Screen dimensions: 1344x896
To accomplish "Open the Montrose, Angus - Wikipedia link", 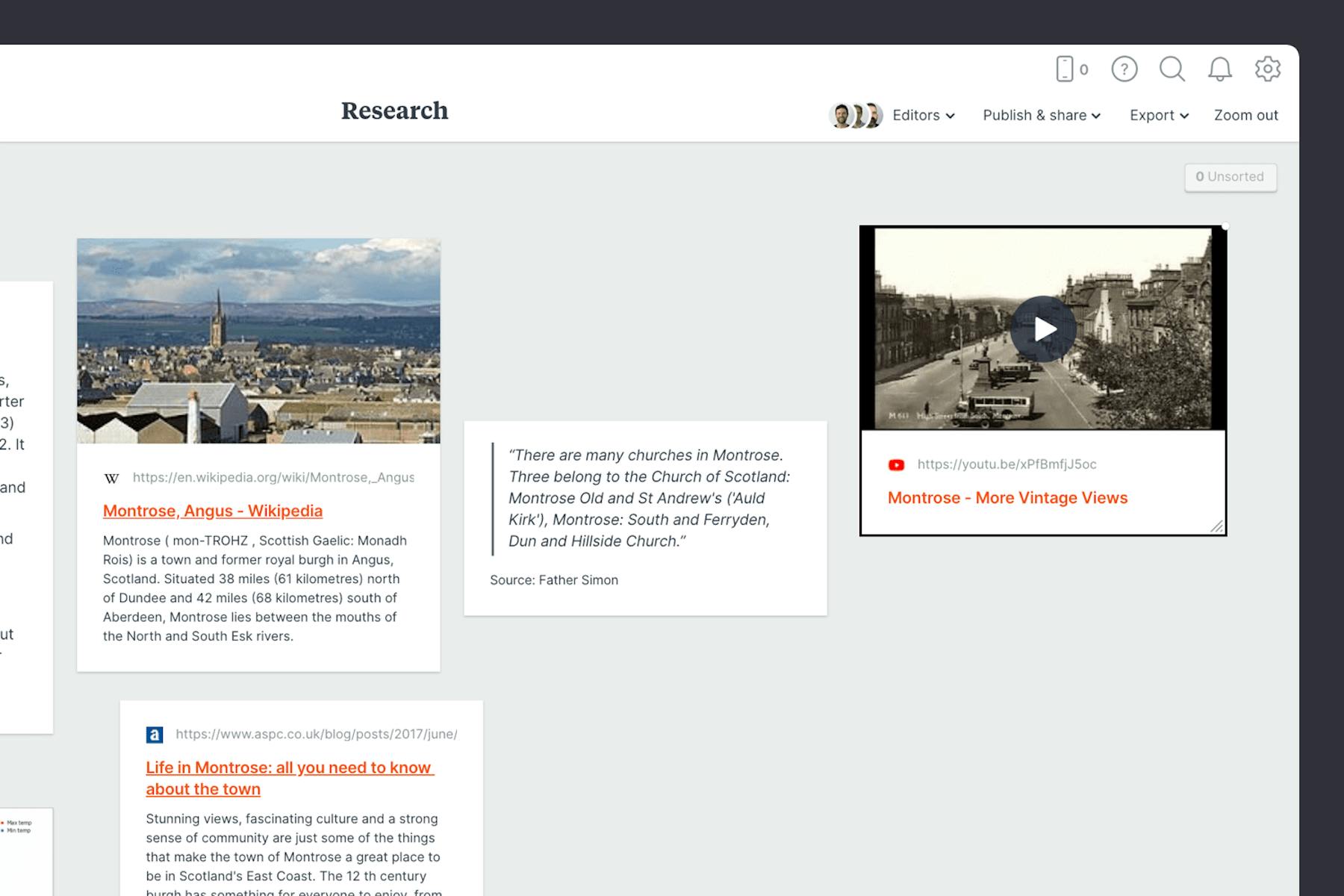I will (212, 511).
